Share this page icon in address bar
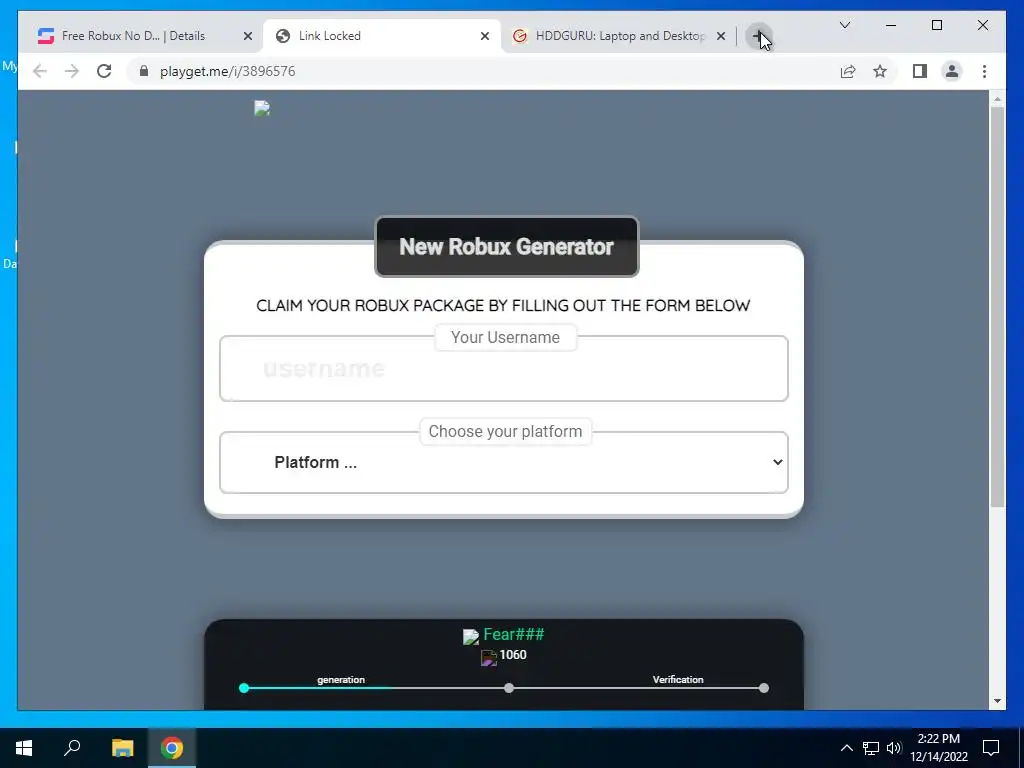This screenshot has width=1024, height=768. [x=848, y=71]
